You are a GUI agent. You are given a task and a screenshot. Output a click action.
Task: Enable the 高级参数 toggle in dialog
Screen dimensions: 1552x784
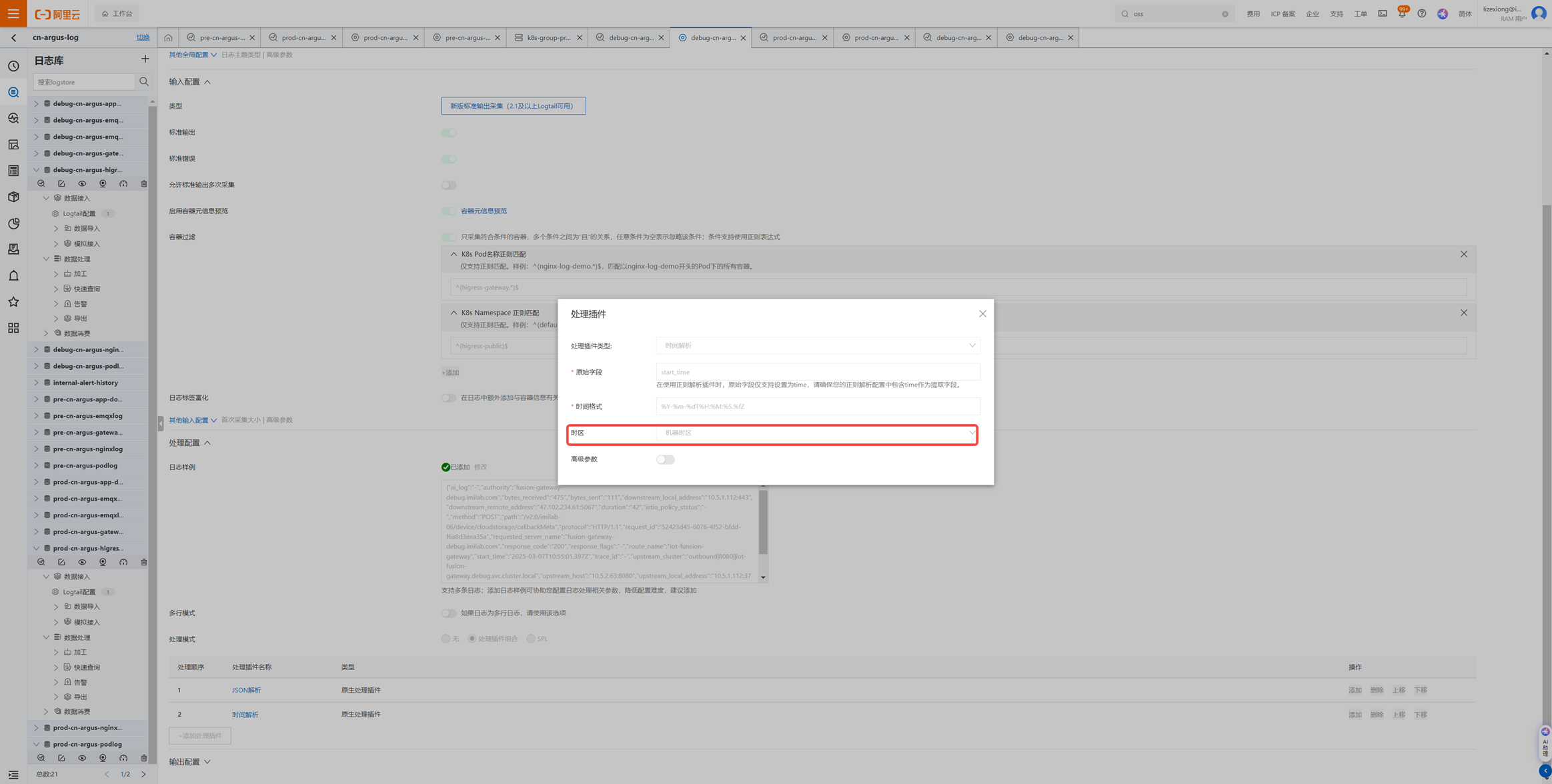click(x=665, y=459)
